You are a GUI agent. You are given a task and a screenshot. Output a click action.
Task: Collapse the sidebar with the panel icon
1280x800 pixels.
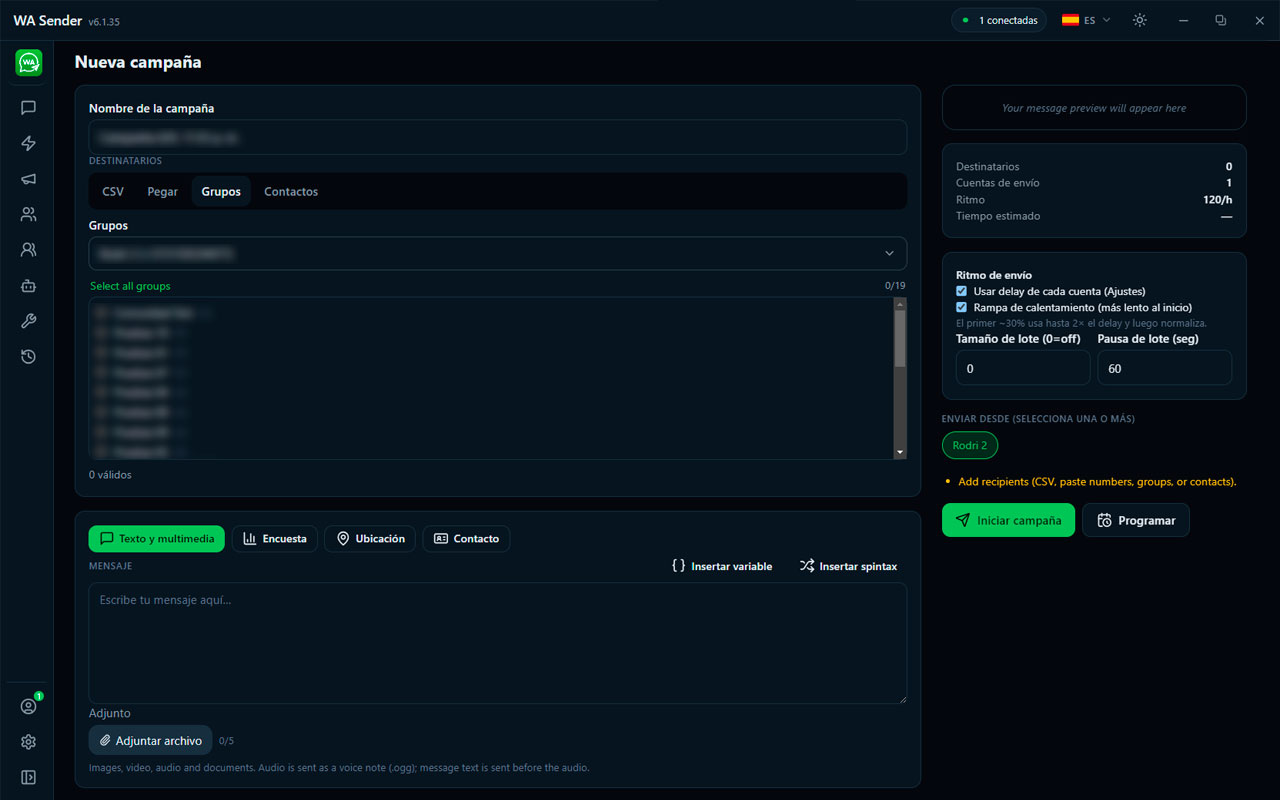[28, 777]
